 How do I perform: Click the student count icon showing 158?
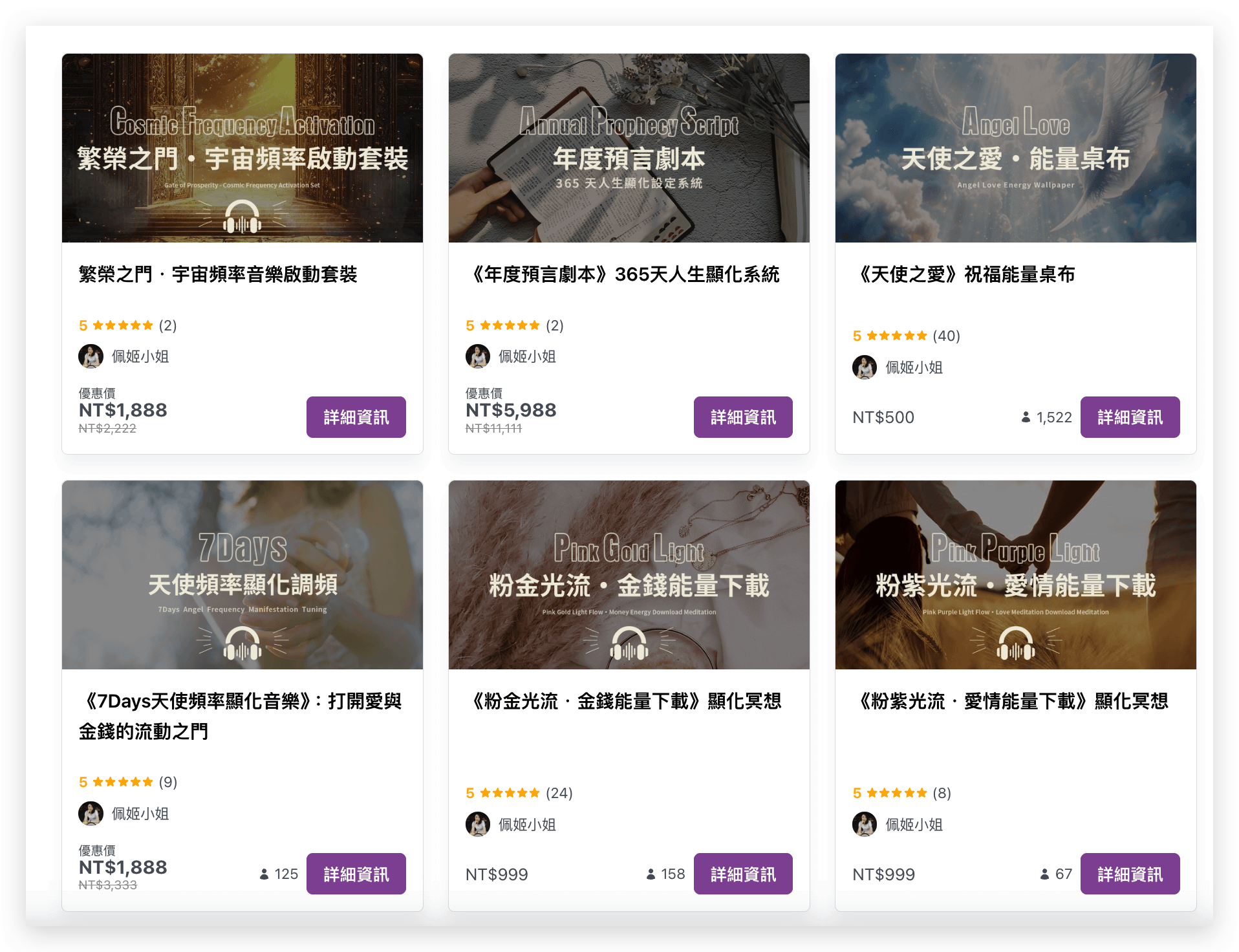coord(651,874)
